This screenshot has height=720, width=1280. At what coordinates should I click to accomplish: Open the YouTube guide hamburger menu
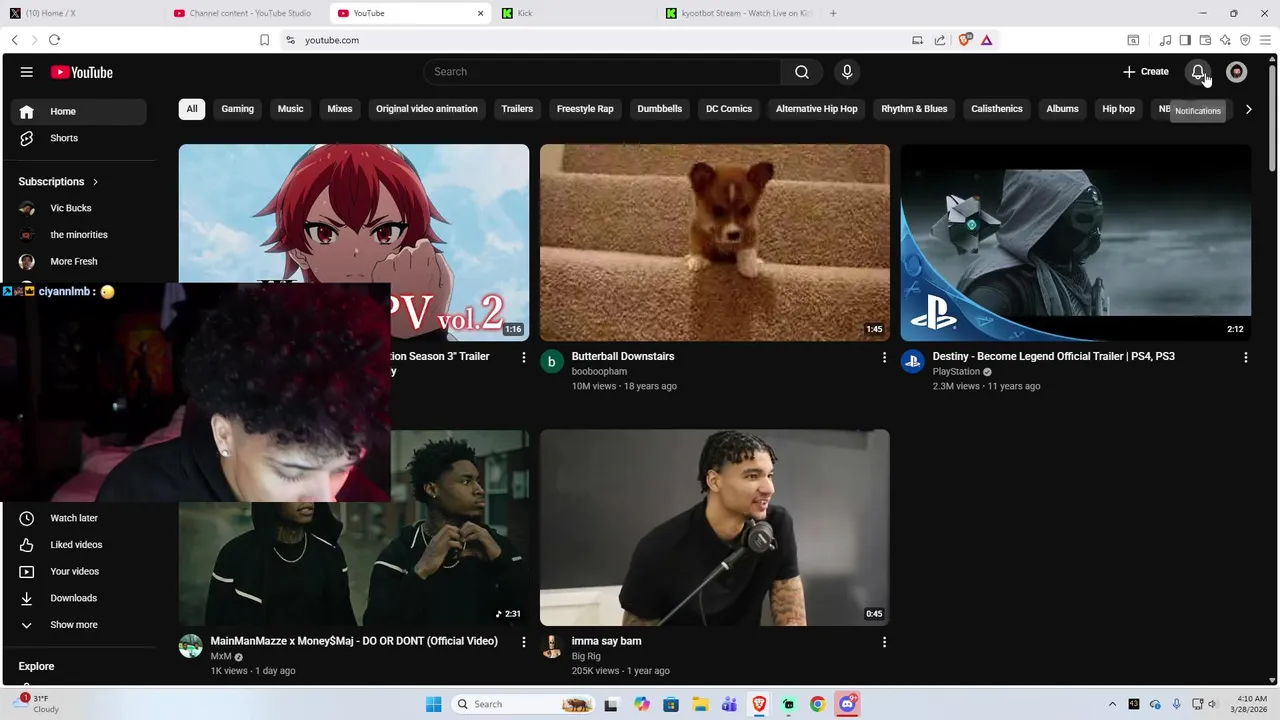(x=27, y=72)
